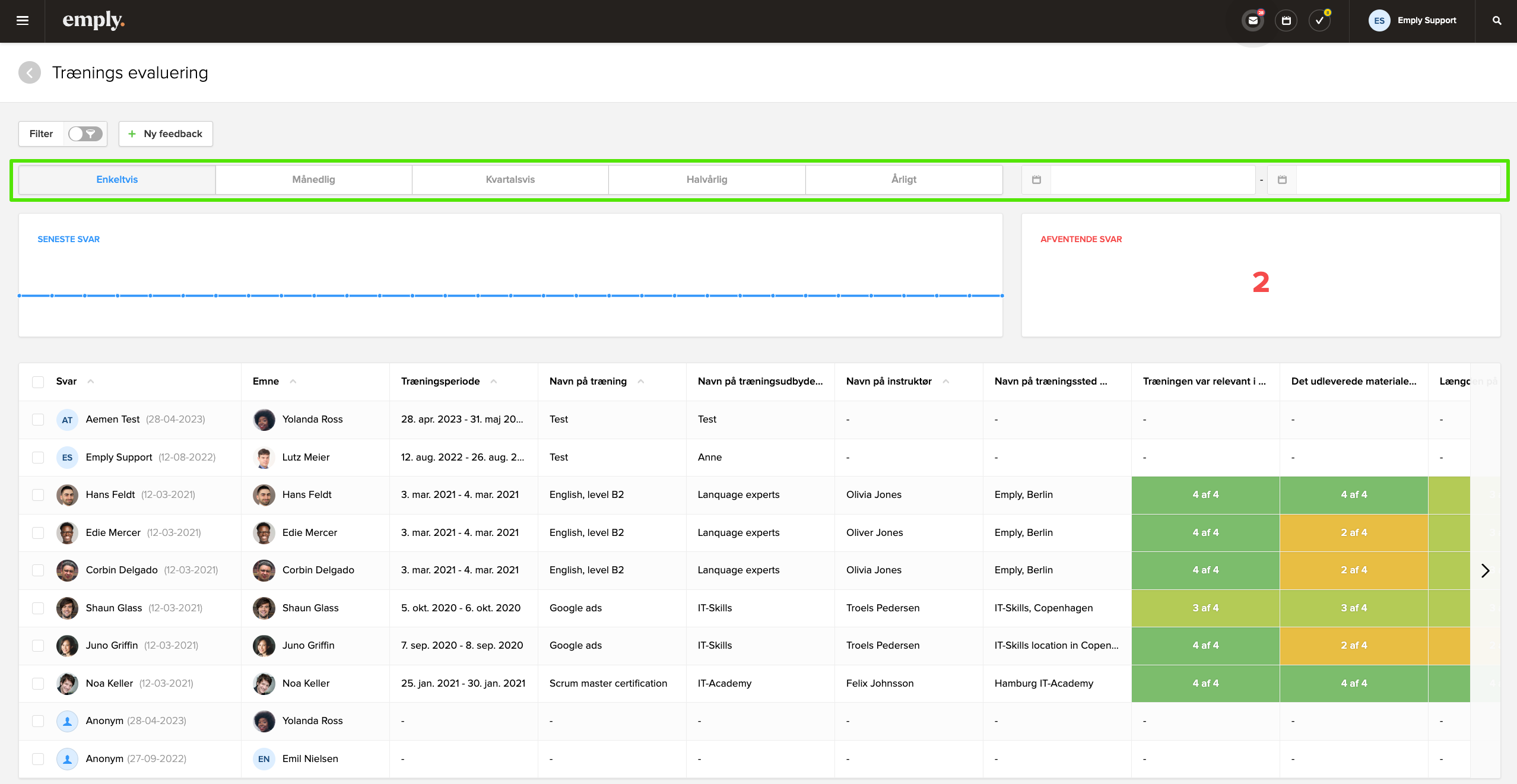The image size is (1517, 784).
Task: Click the Ny feedback button
Action: pyautogui.click(x=166, y=134)
